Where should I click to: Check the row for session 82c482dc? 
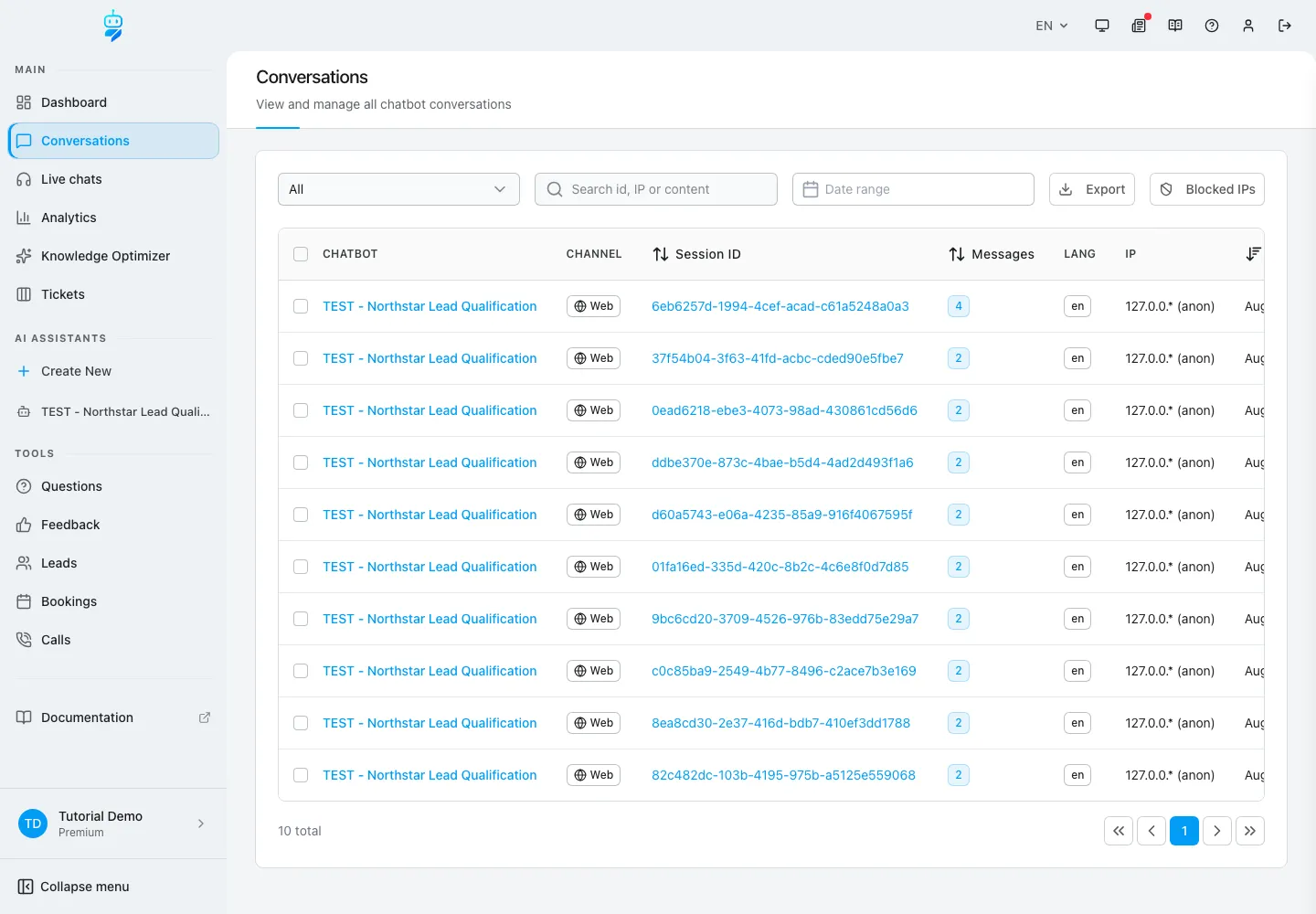click(301, 775)
